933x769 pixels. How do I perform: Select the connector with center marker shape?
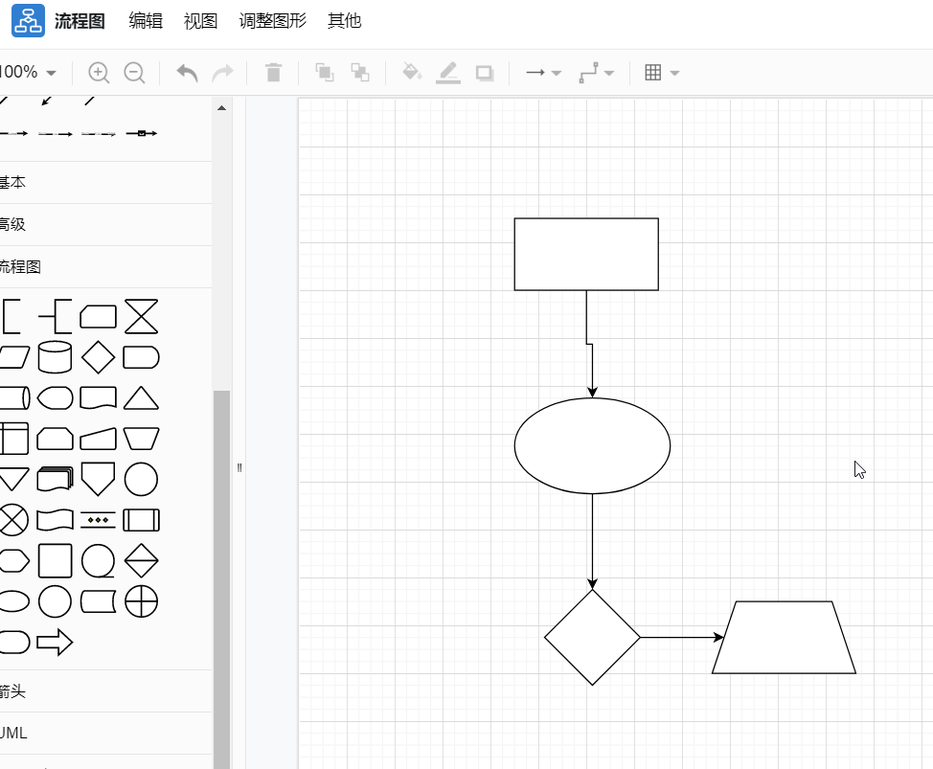point(142,133)
